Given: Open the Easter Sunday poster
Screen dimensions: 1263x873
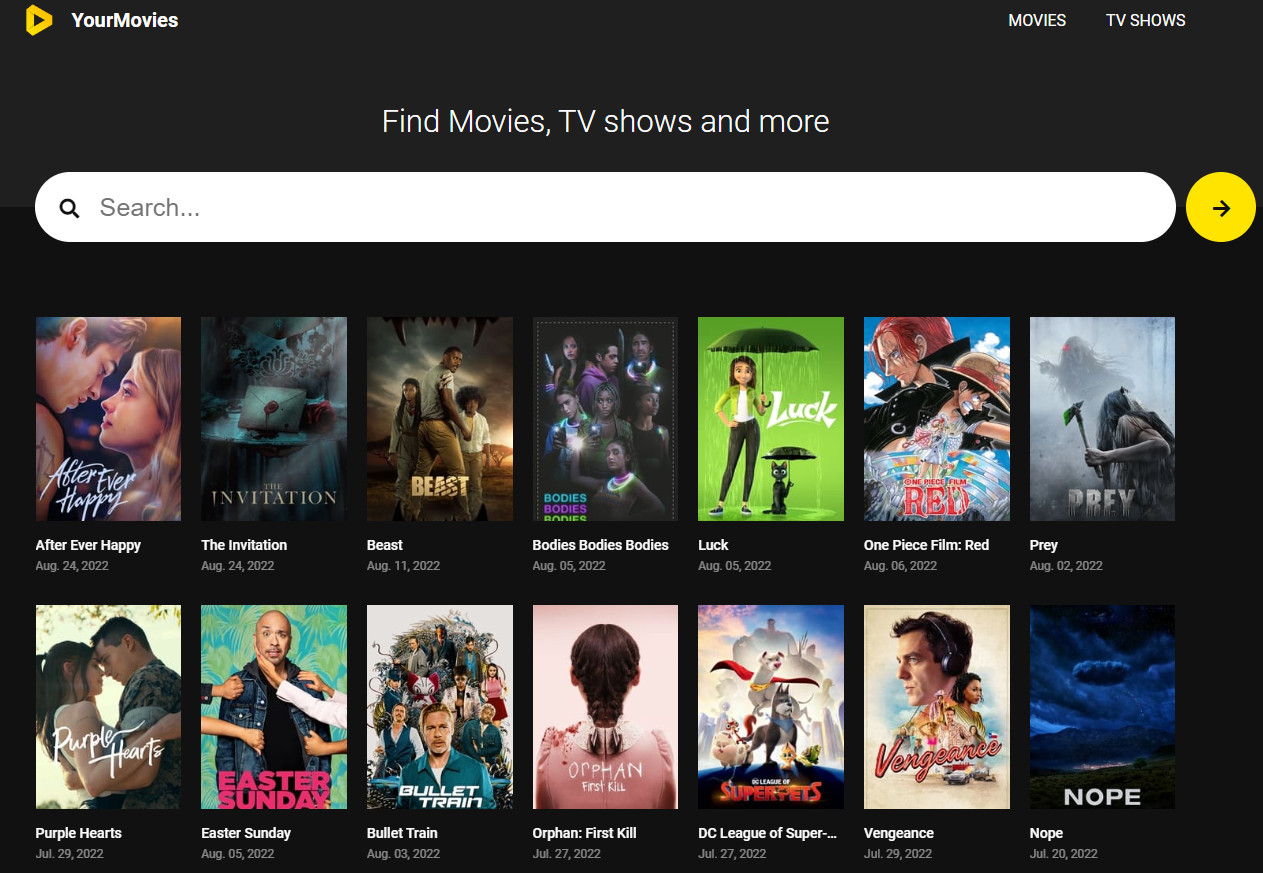Looking at the screenshot, I should click(274, 707).
